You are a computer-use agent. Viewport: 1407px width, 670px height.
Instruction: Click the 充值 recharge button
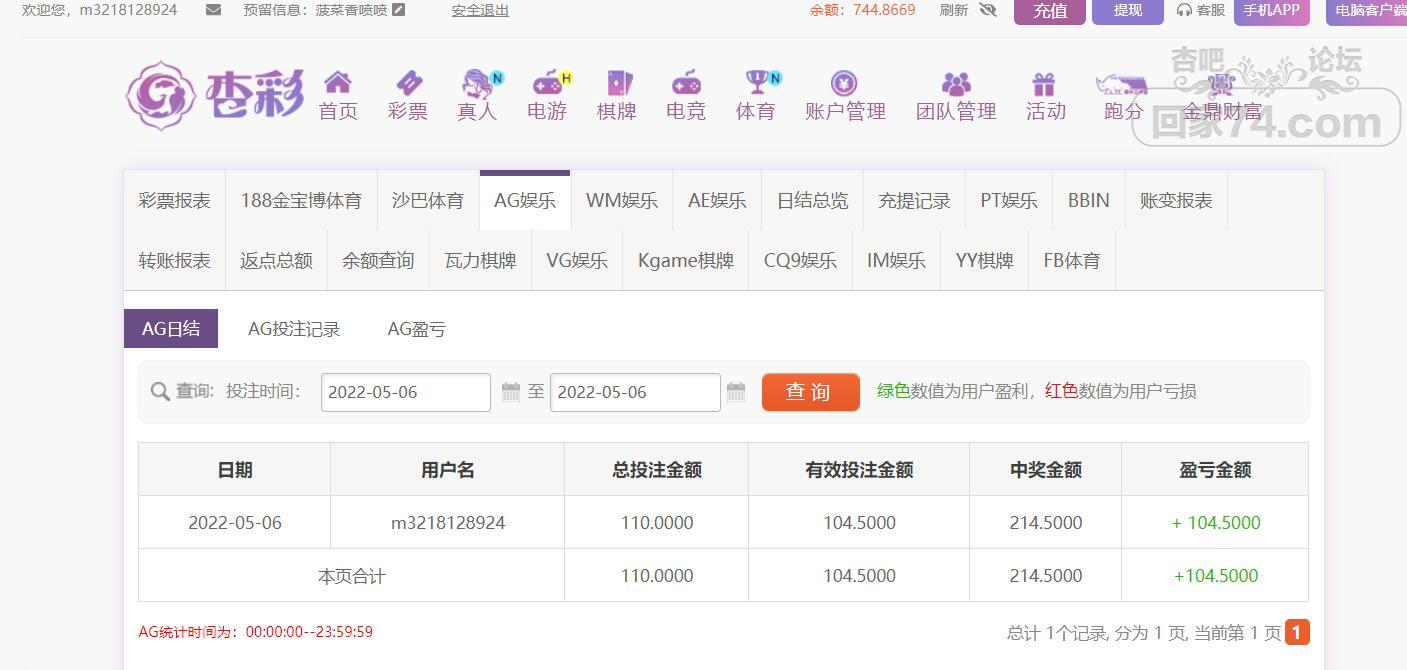(1050, 11)
